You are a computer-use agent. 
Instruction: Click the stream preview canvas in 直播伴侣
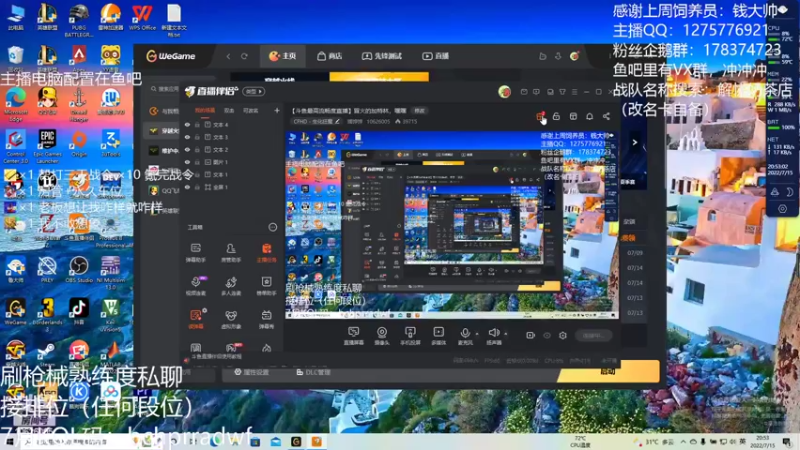(x=452, y=225)
